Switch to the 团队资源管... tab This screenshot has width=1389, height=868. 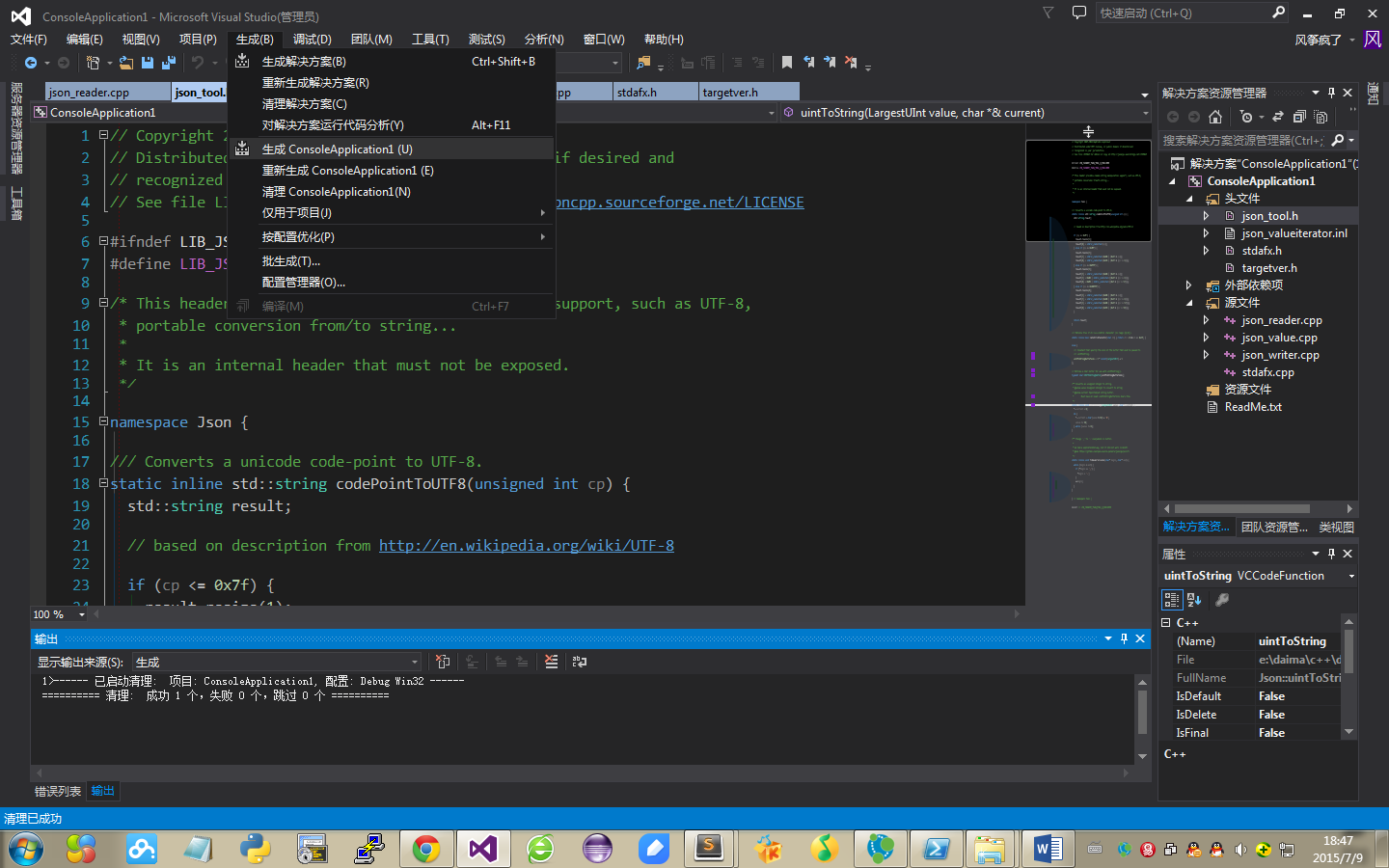1274,527
